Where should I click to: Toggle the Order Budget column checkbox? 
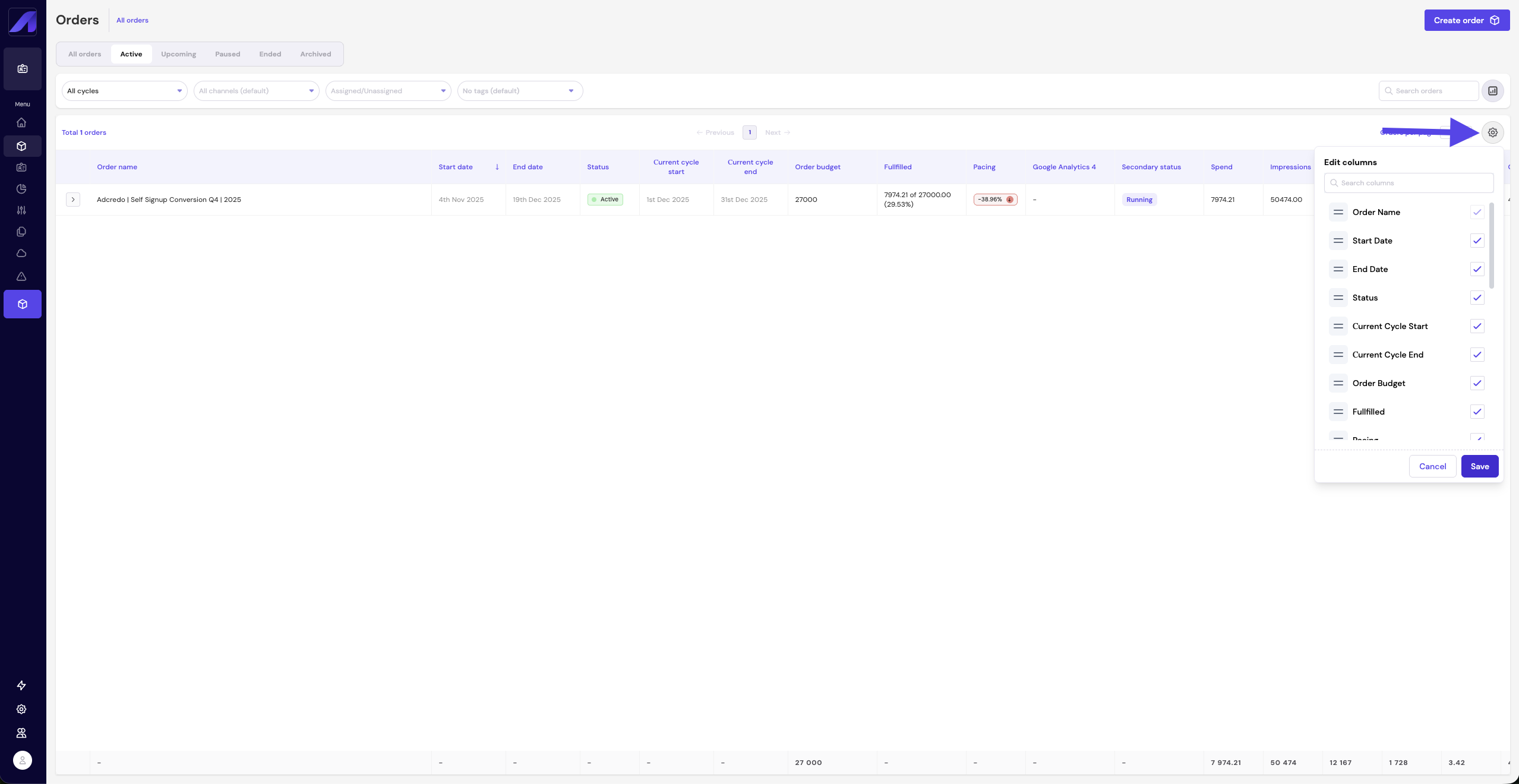point(1477,383)
